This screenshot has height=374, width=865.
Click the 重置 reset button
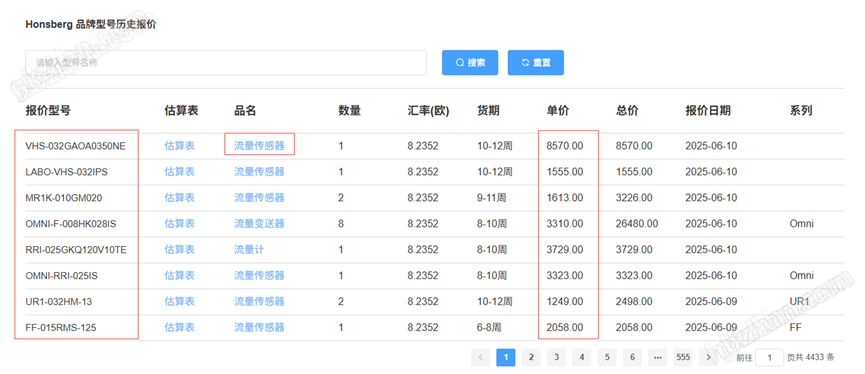click(536, 63)
